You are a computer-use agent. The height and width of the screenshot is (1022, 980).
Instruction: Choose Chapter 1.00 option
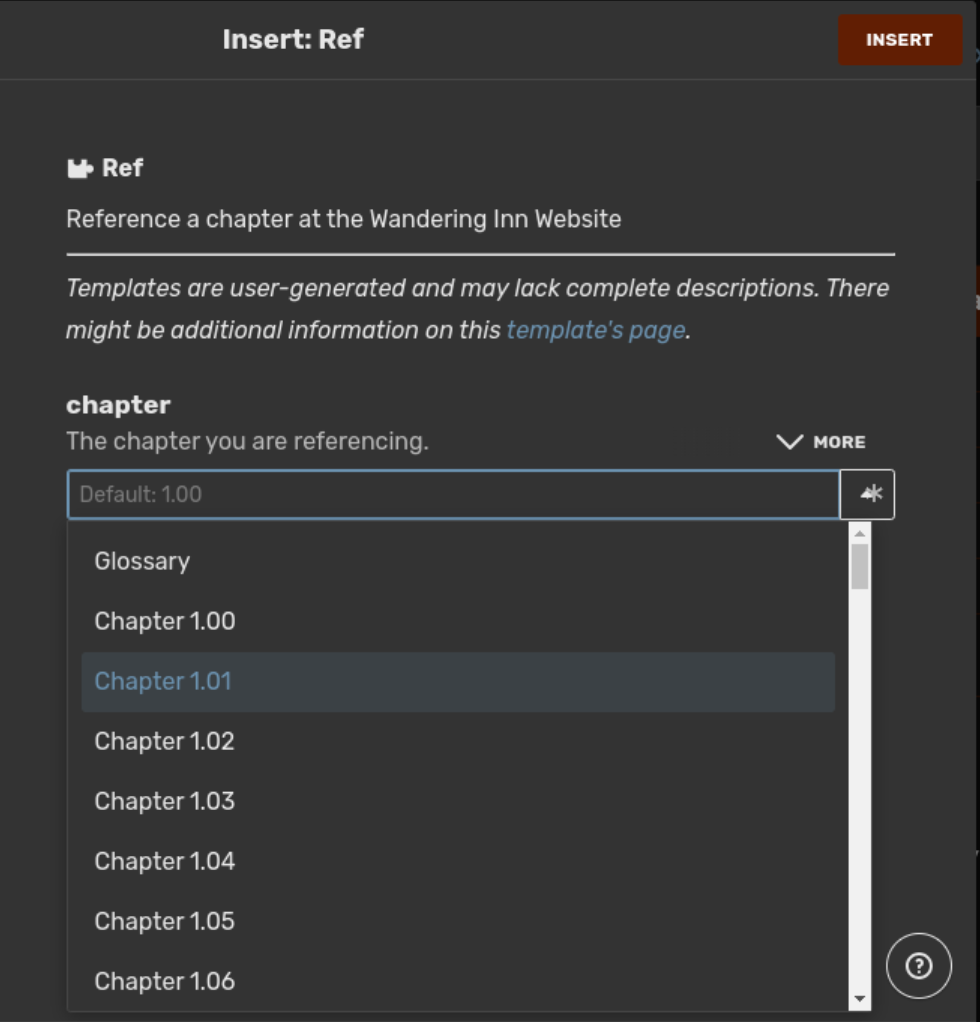pyautogui.click(x=165, y=621)
